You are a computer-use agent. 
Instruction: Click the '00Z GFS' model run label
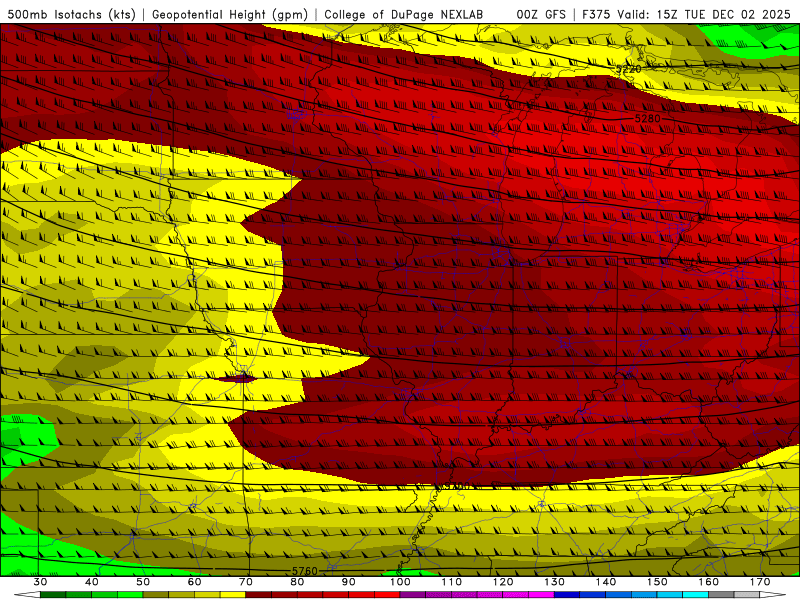tap(541, 14)
